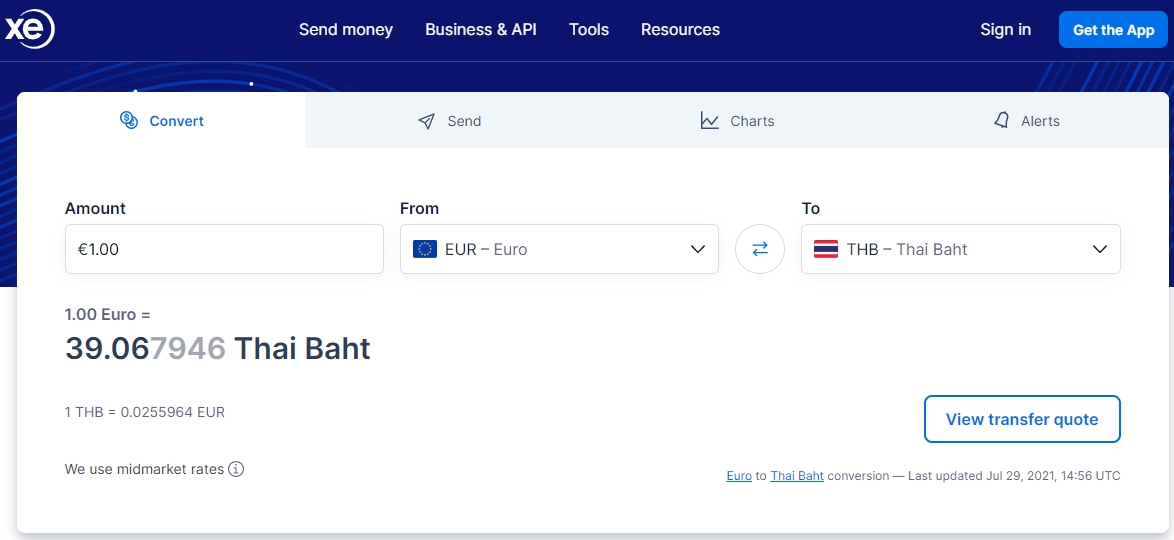Open the Business & API menu
The height and width of the screenshot is (540, 1174).
(x=481, y=30)
